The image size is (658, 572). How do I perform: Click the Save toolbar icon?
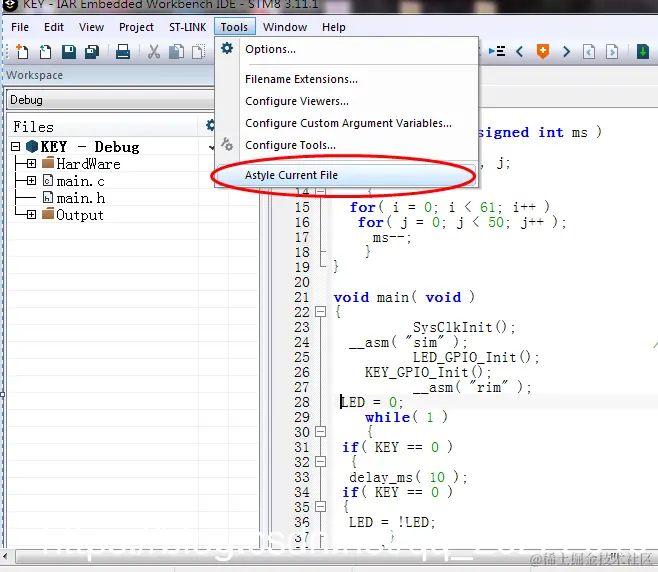tap(69, 52)
